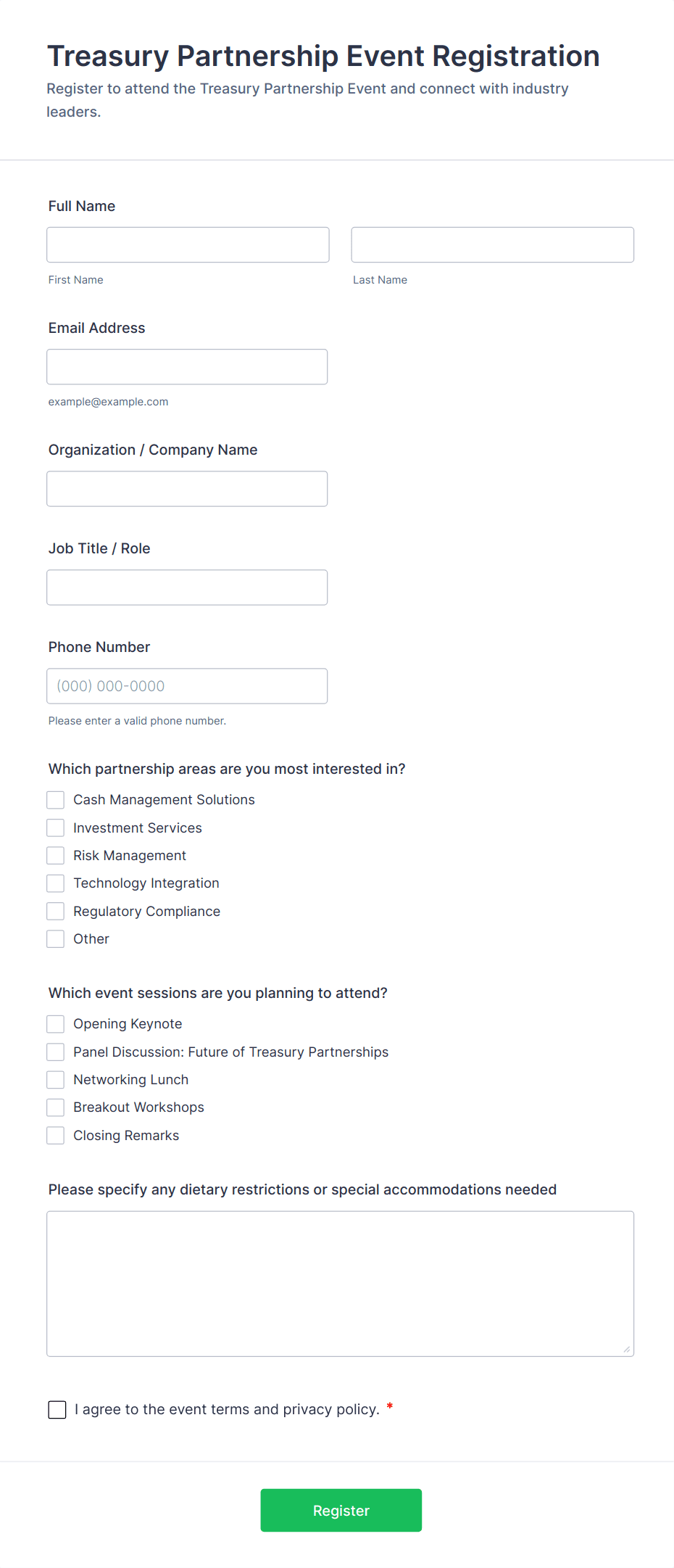Click the Phone Number field
The height and width of the screenshot is (1568, 674).
point(187,685)
